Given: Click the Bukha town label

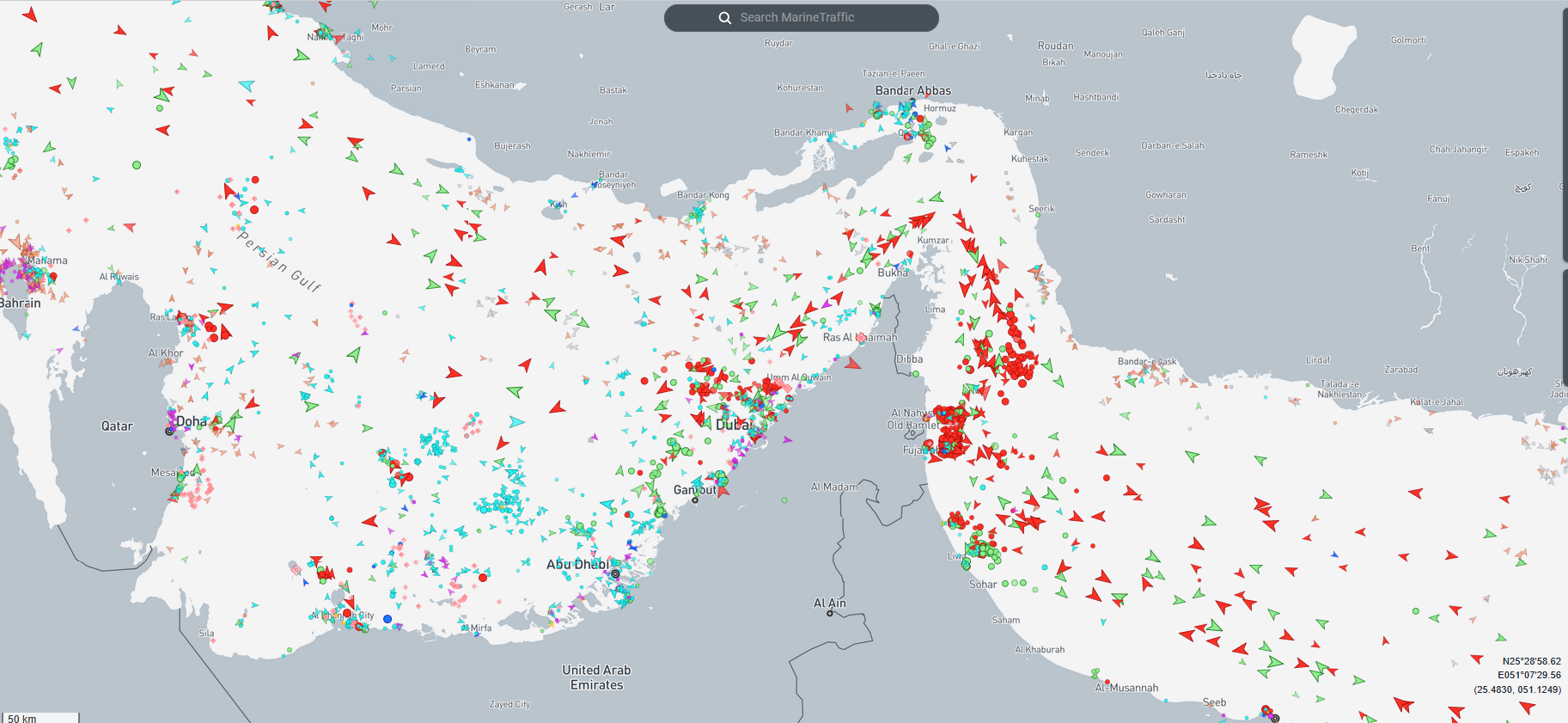Looking at the screenshot, I should 893,273.
